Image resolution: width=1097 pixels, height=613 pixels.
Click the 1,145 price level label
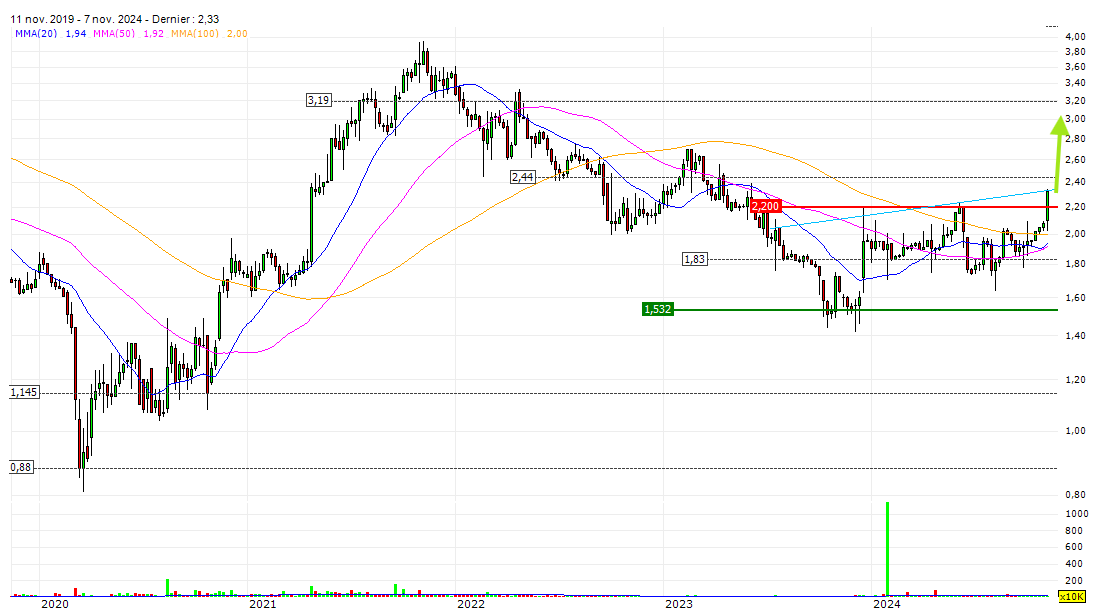click(24, 392)
